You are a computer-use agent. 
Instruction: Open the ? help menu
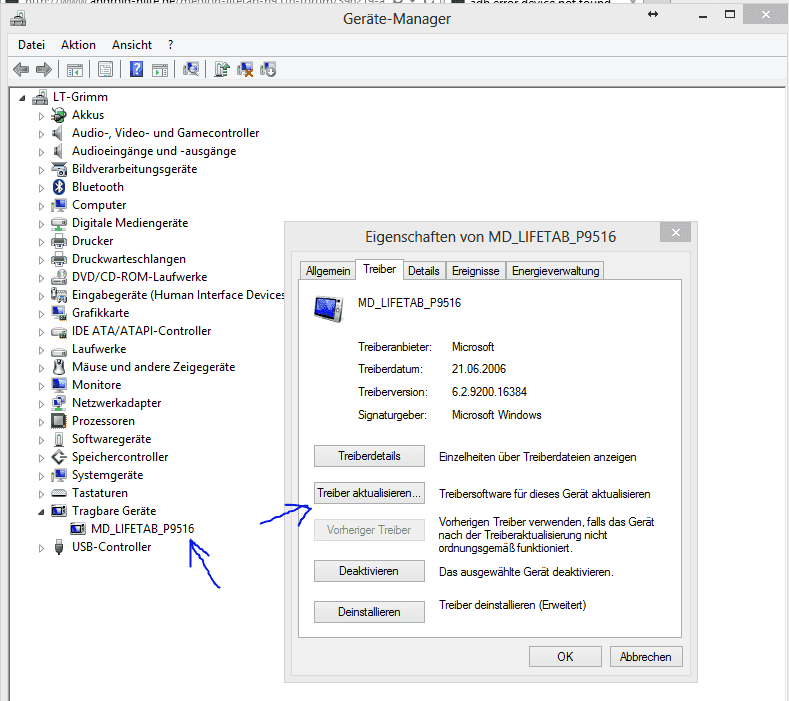(171, 45)
